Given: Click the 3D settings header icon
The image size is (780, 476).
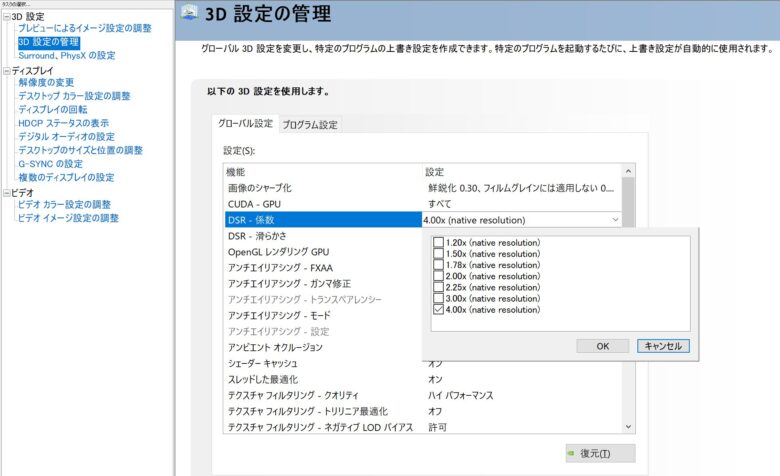Looking at the screenshot, I should click(x=189, y=12).
